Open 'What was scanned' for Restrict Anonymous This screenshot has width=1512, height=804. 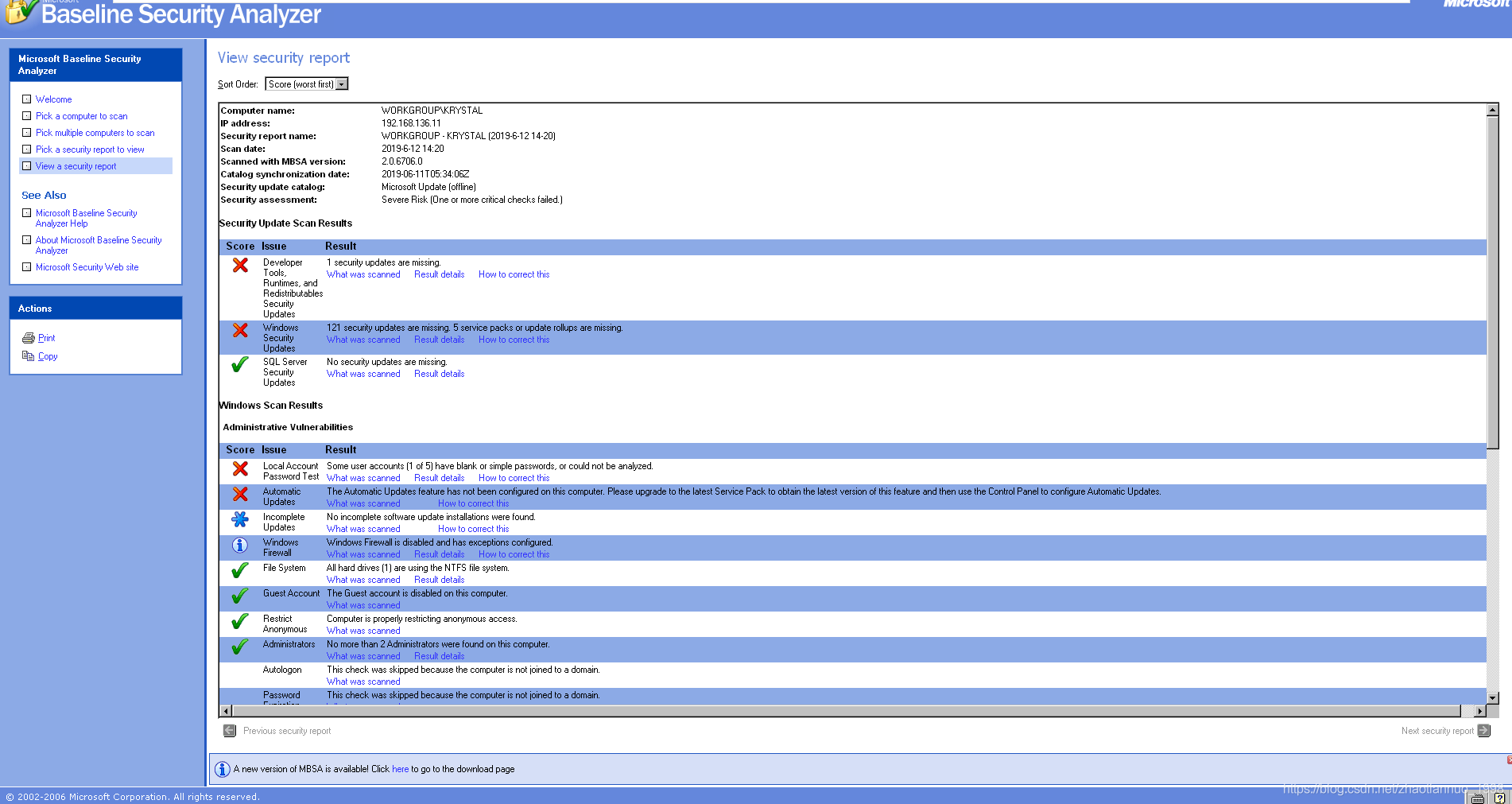(363, 631)
